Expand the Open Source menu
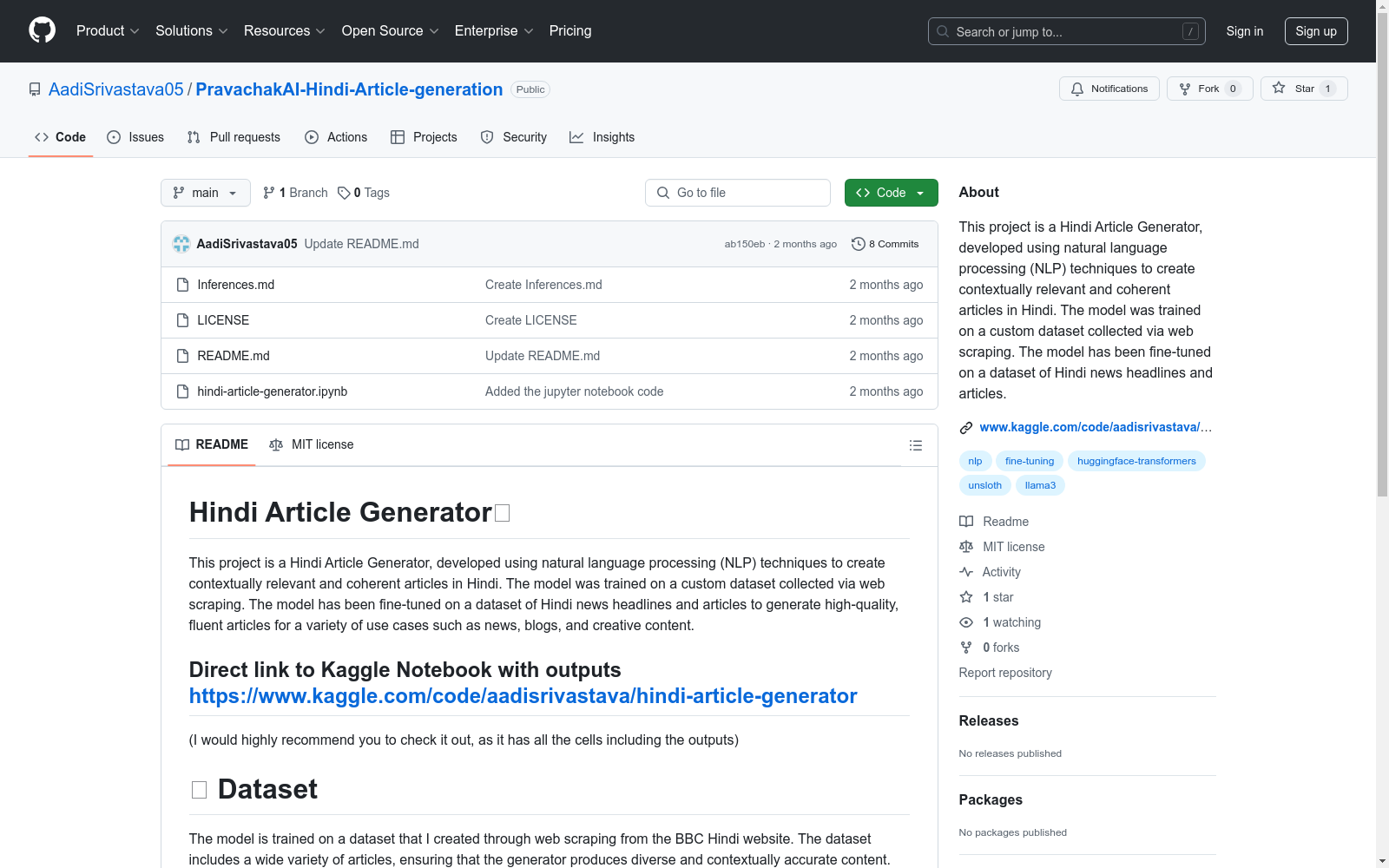 (391, 31)
